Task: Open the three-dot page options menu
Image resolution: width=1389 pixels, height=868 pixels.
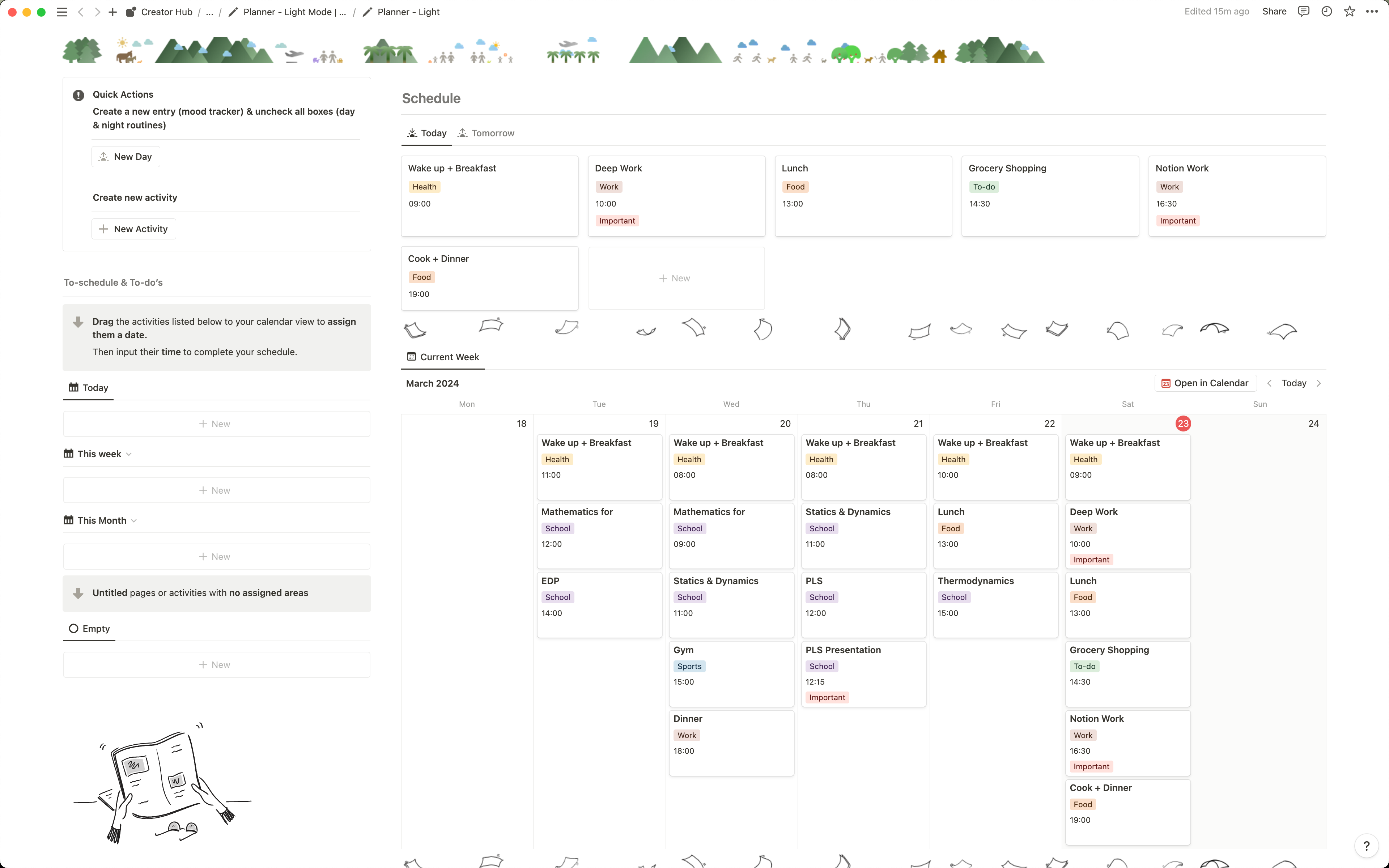Action: click(x=1372, y=12)
